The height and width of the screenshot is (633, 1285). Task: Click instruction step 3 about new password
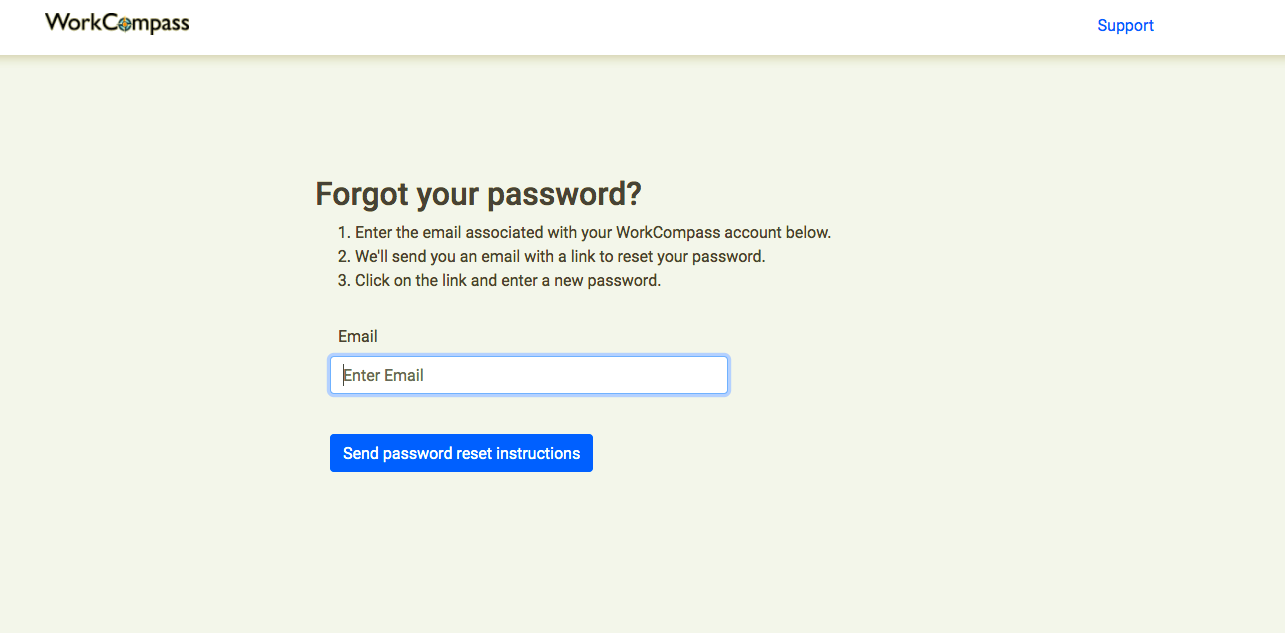tap(507, 281)
